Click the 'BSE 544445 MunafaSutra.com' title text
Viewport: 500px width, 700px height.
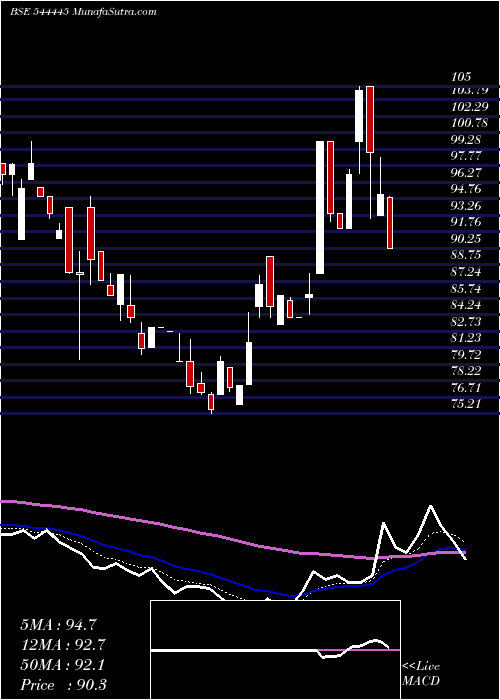pos(83,12)
